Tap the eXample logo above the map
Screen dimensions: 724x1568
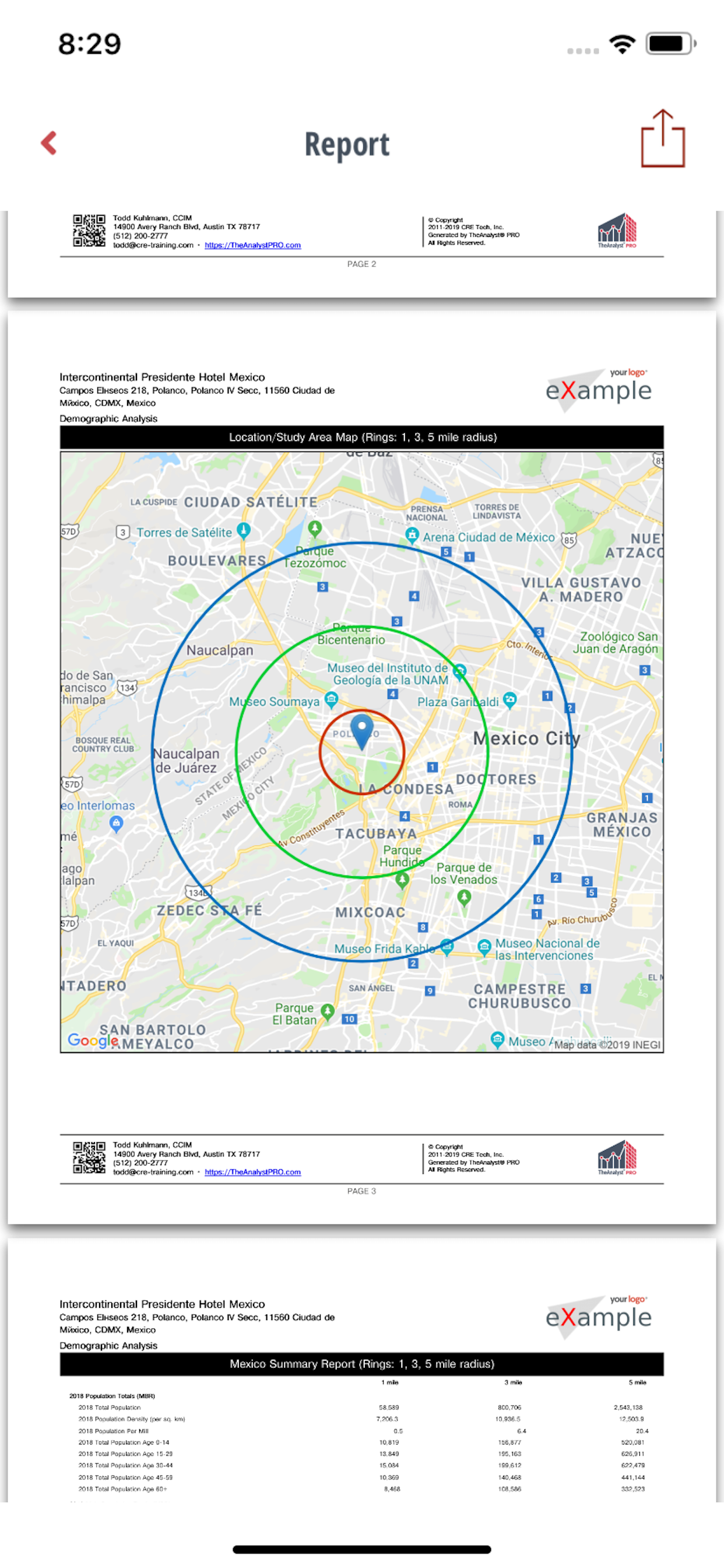point(598,390)
